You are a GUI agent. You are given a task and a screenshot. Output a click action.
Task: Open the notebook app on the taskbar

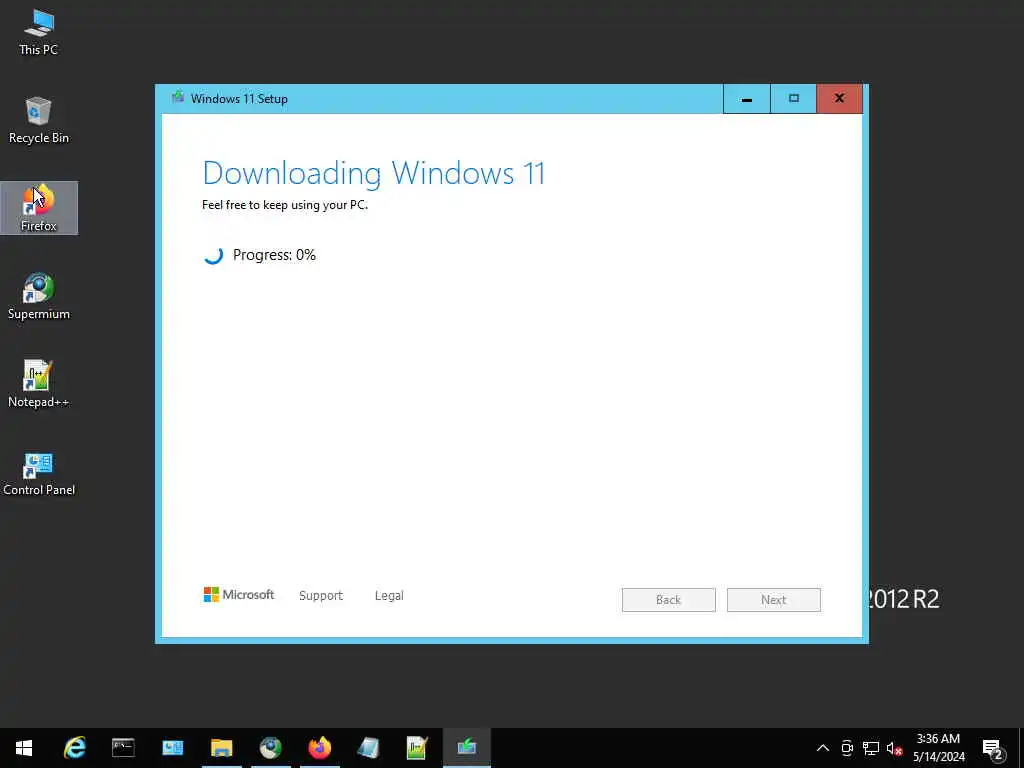[x=368, y=748]
